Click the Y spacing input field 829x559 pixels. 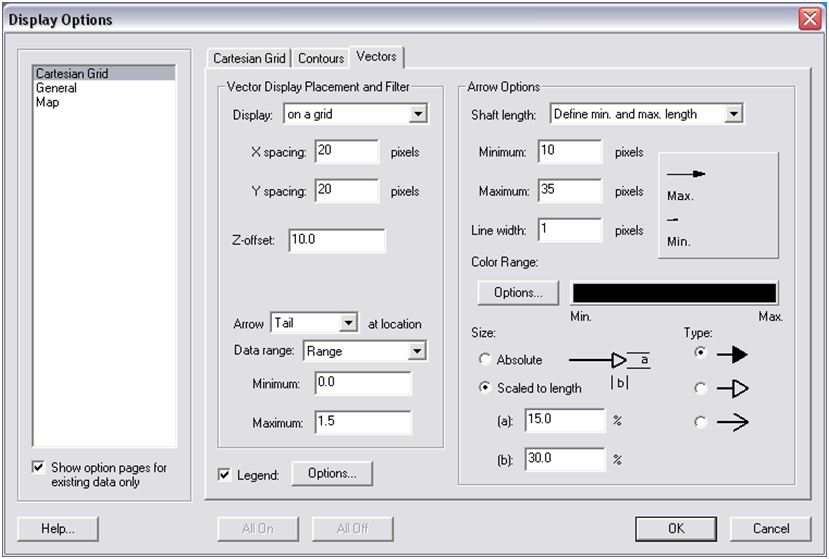(347, 190)
